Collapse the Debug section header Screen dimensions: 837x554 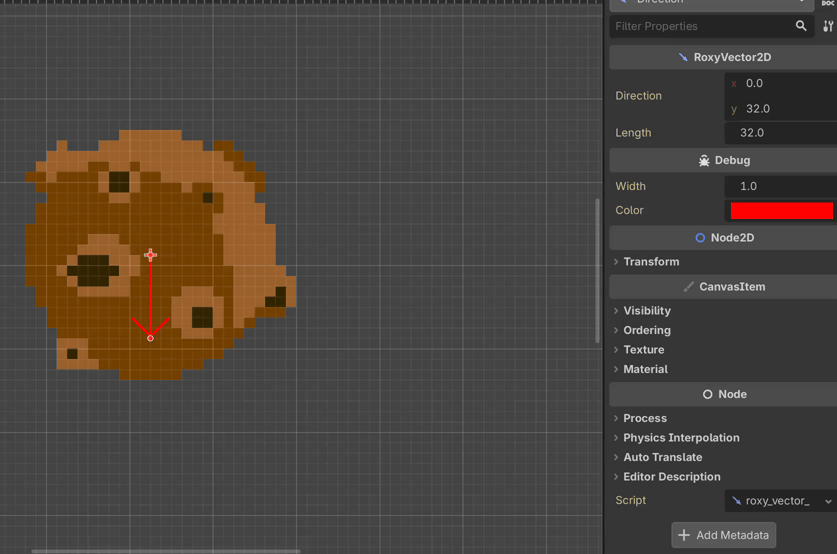point(723,160)
